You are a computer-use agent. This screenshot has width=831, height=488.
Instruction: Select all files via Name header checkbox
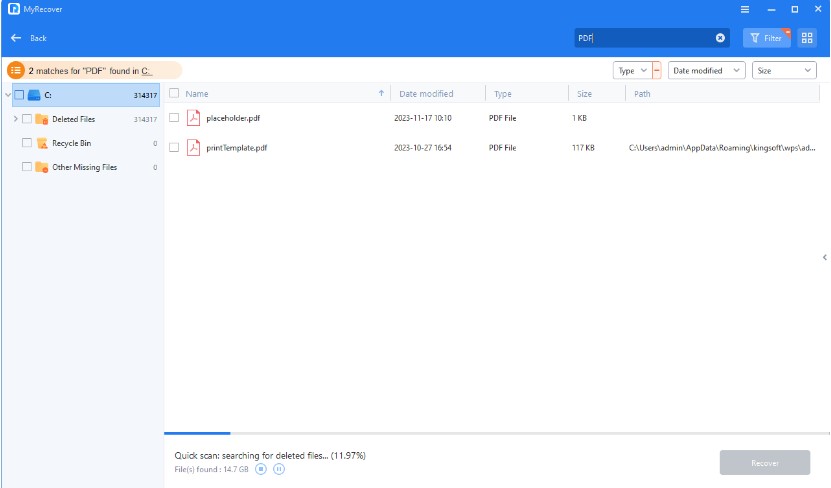(174, 94)
